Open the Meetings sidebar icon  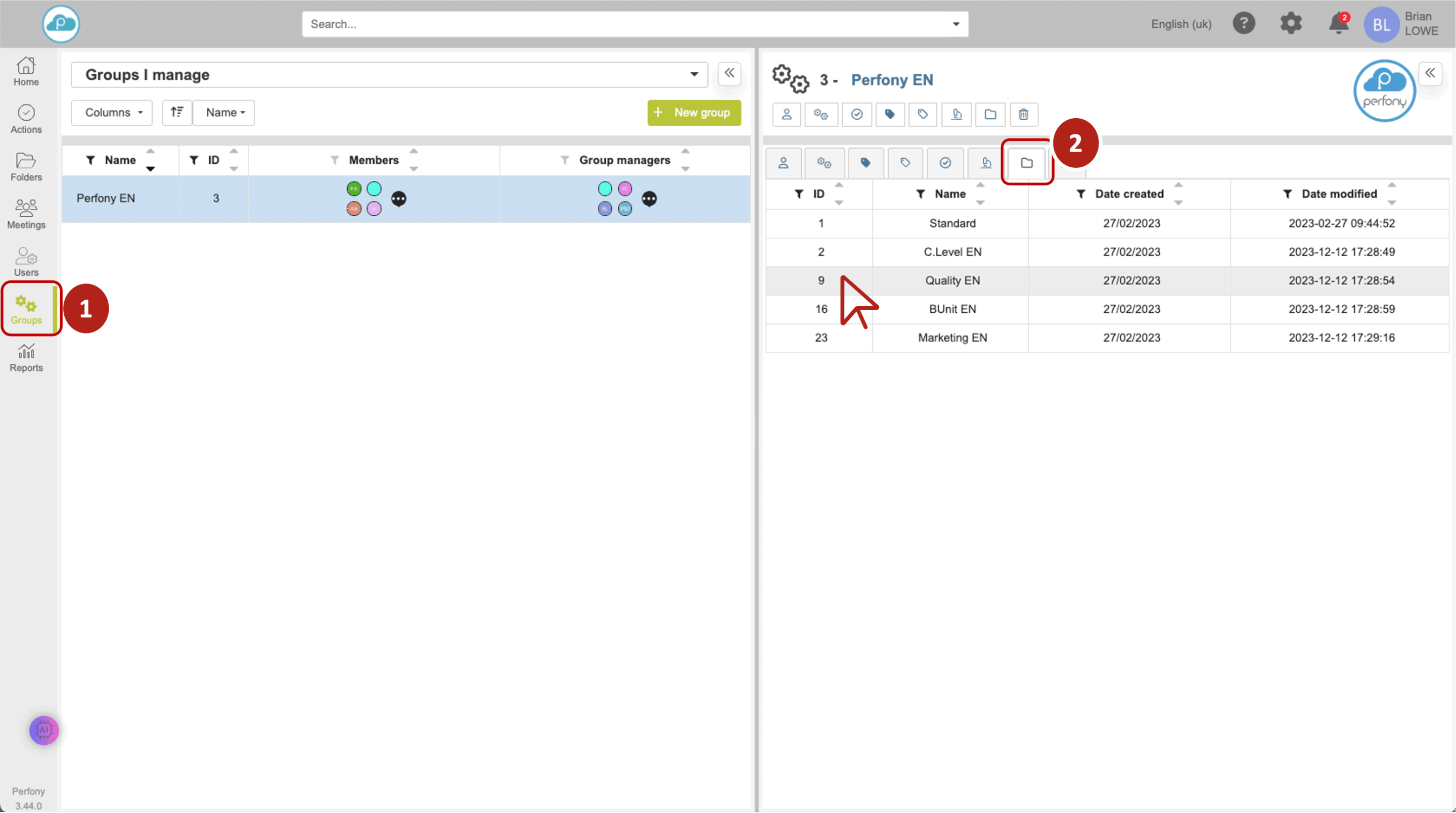point(26,214)
